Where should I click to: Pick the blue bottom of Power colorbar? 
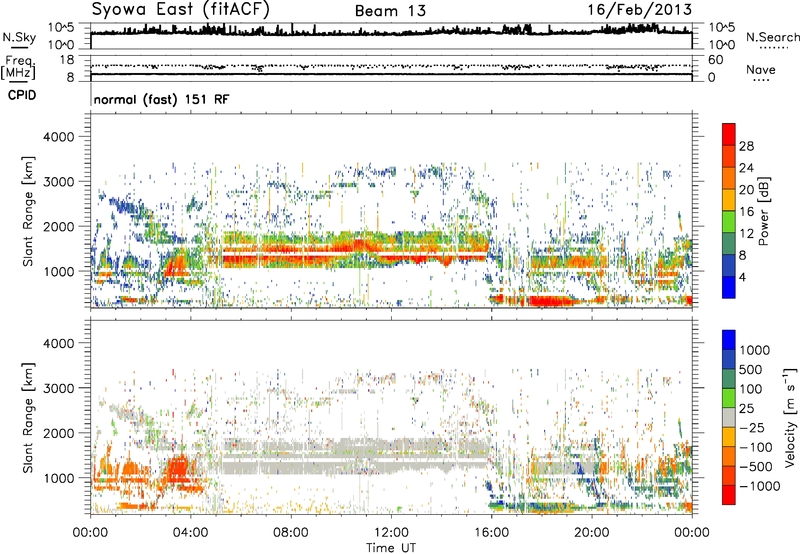pos(729,288)
